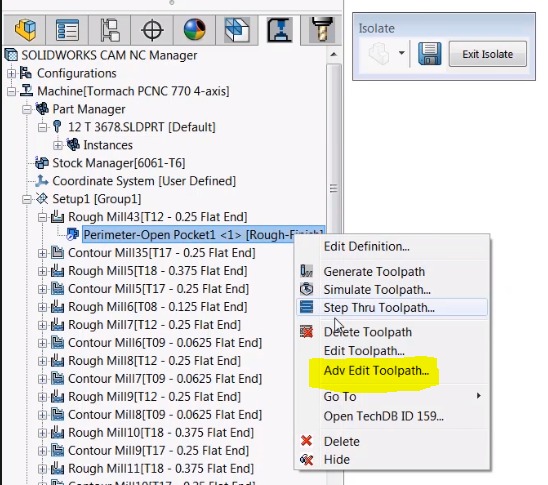
Task: Select Rough Mill9[T12 - 0.25 Flat End]
Action: pos(154,397)
